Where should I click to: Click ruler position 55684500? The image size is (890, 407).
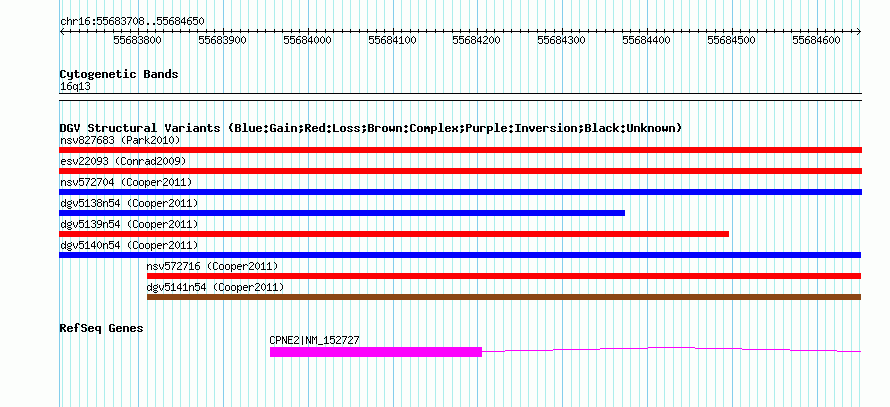[x=732, y=40]
